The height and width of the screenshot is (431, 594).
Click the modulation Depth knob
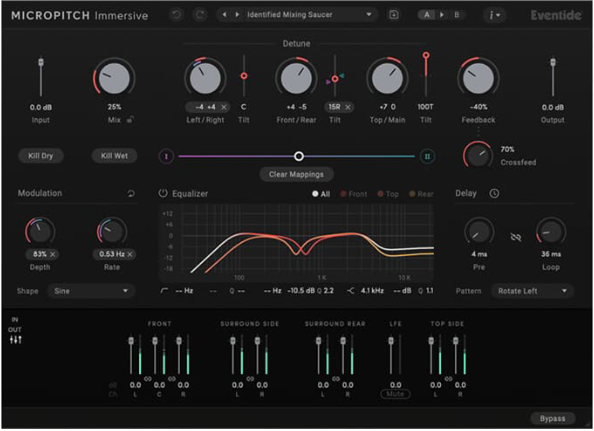point(40,231)
